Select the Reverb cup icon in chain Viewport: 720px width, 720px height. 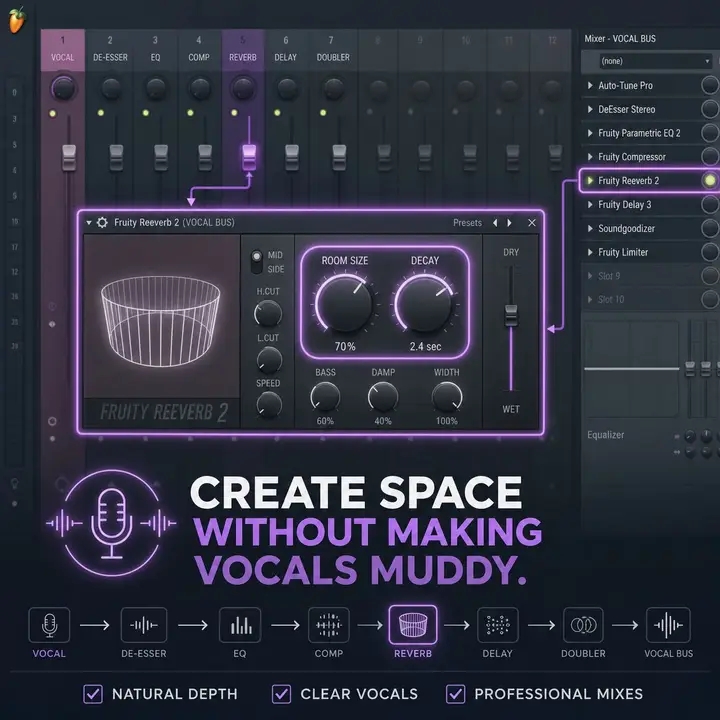pyautogui.click(x=413, y=624)
